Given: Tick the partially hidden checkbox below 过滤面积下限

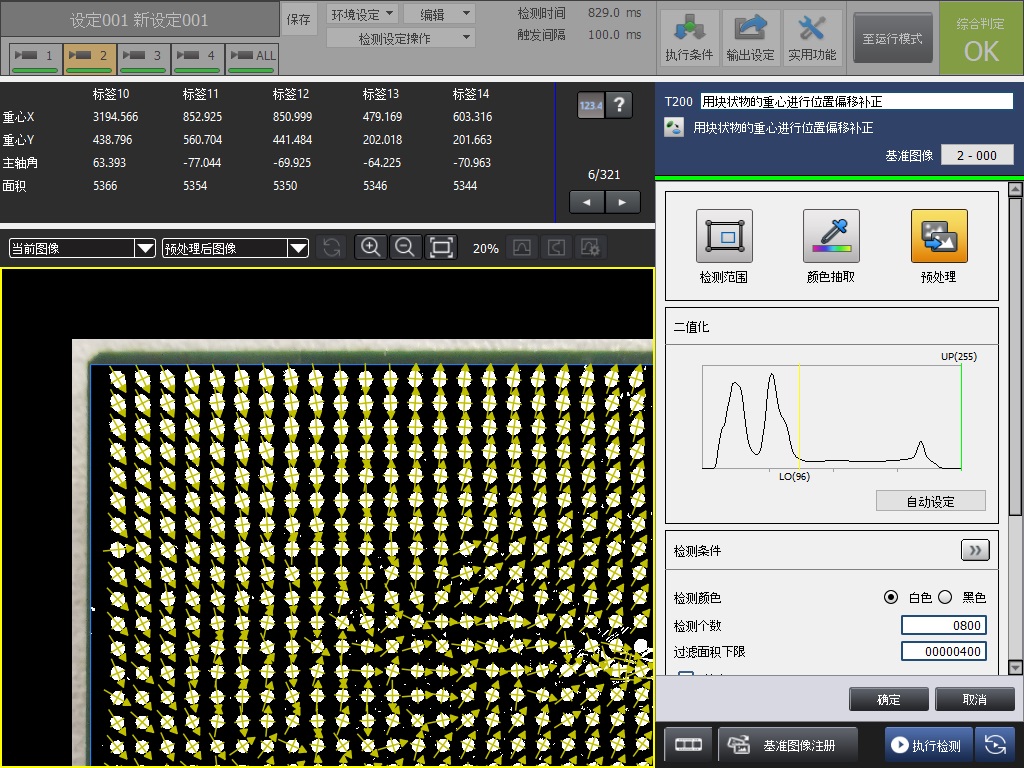Looking at the screenshot, I should (x=686, y=677).
